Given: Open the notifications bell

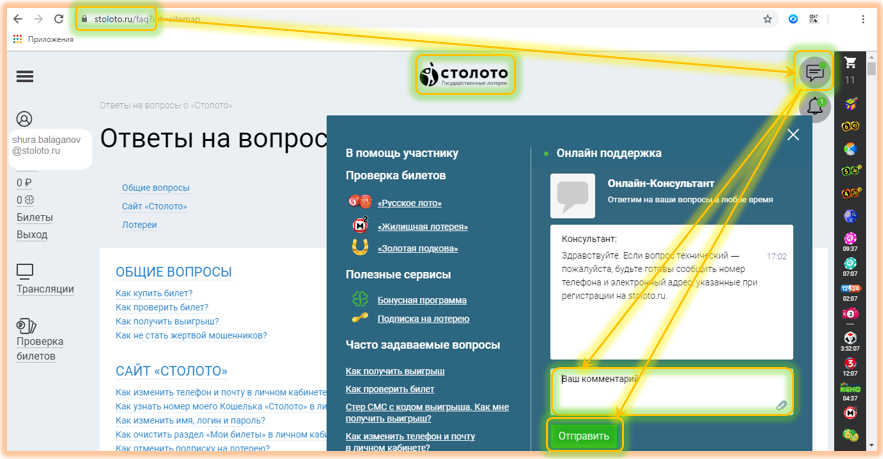Looking at the screenshot, I should coord(814,106).
